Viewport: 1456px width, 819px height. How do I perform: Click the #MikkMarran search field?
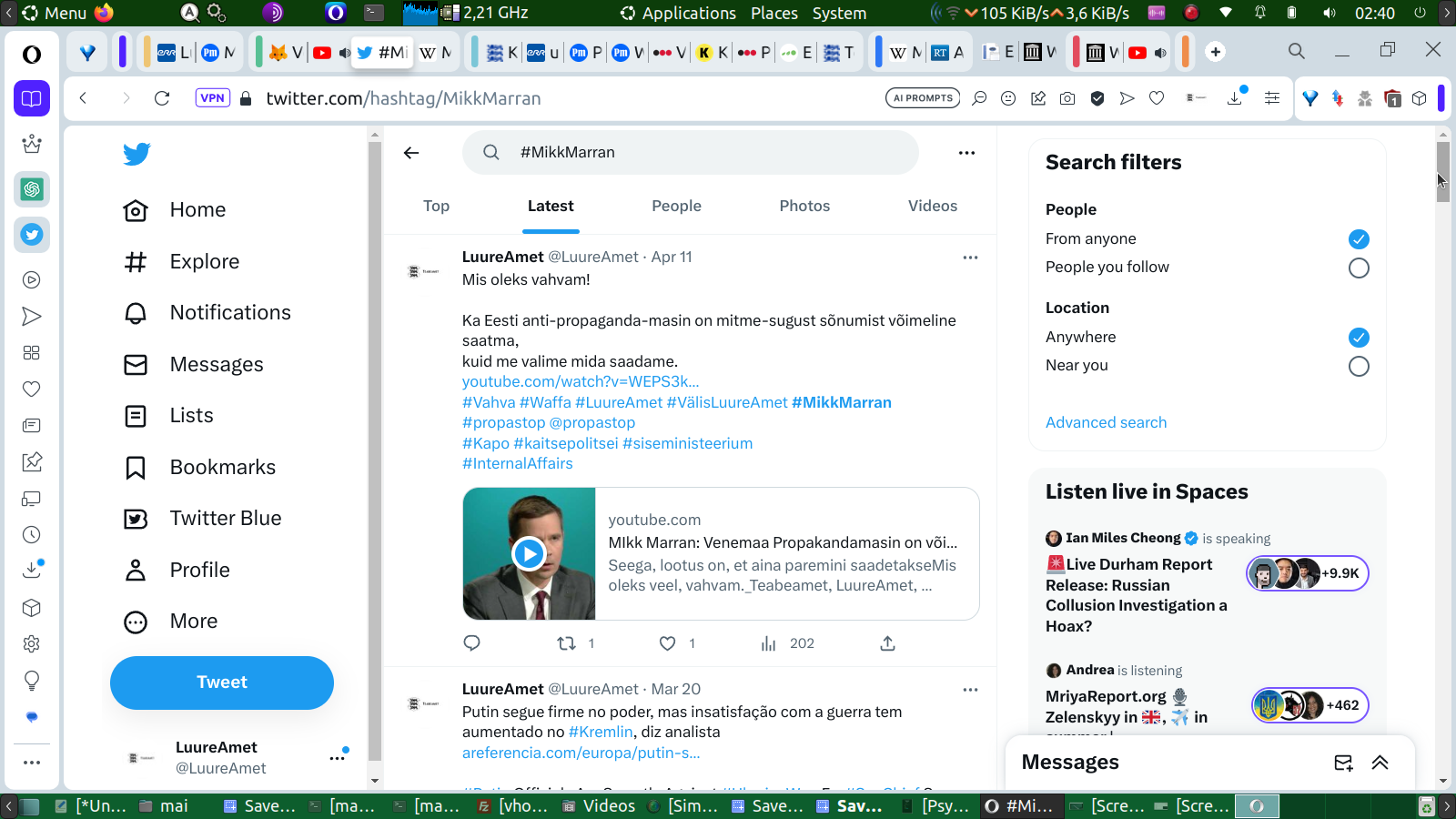[x=691, y=153]
